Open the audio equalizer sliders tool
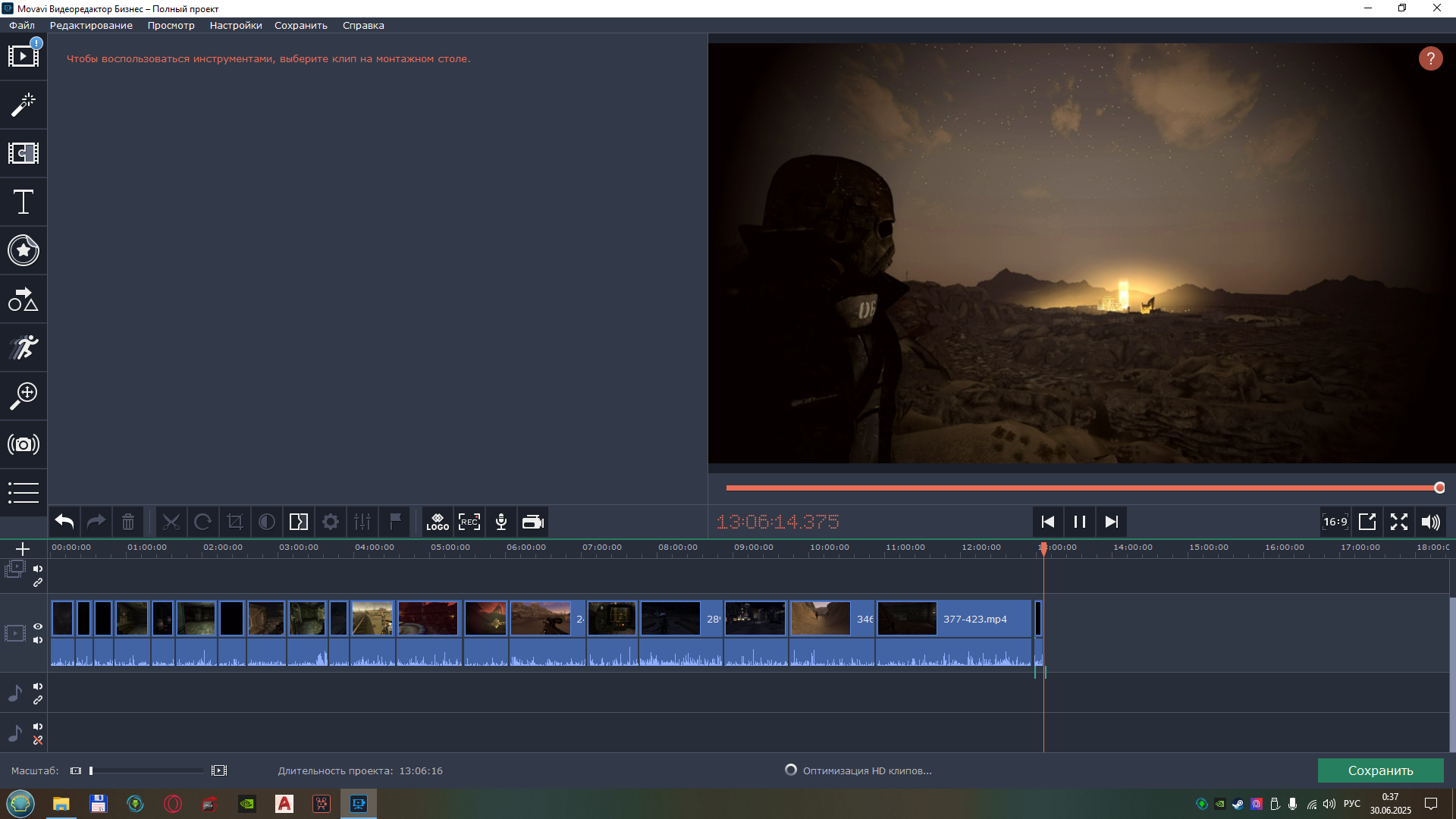This screenshot has height=819, width=1456. coord(362,522)
